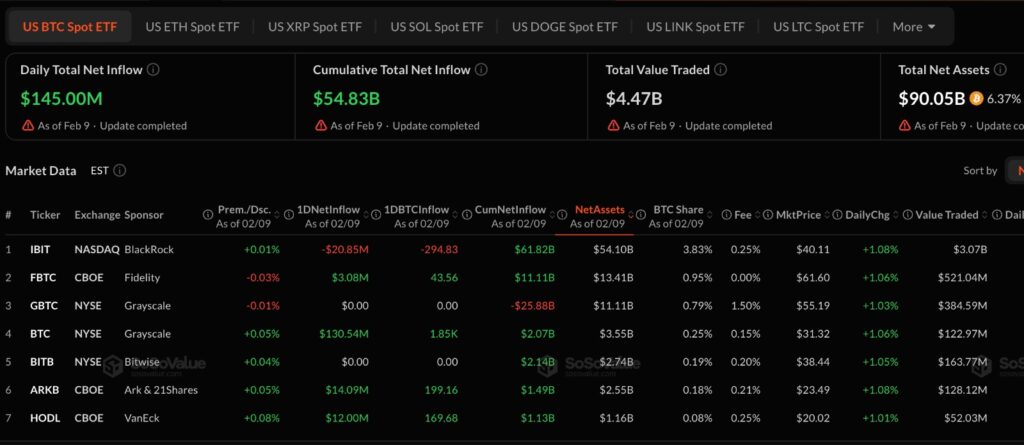Switch to US XRP Spot ETF tab
Viewport: 1024px width, 445px height.
point(314,27)
